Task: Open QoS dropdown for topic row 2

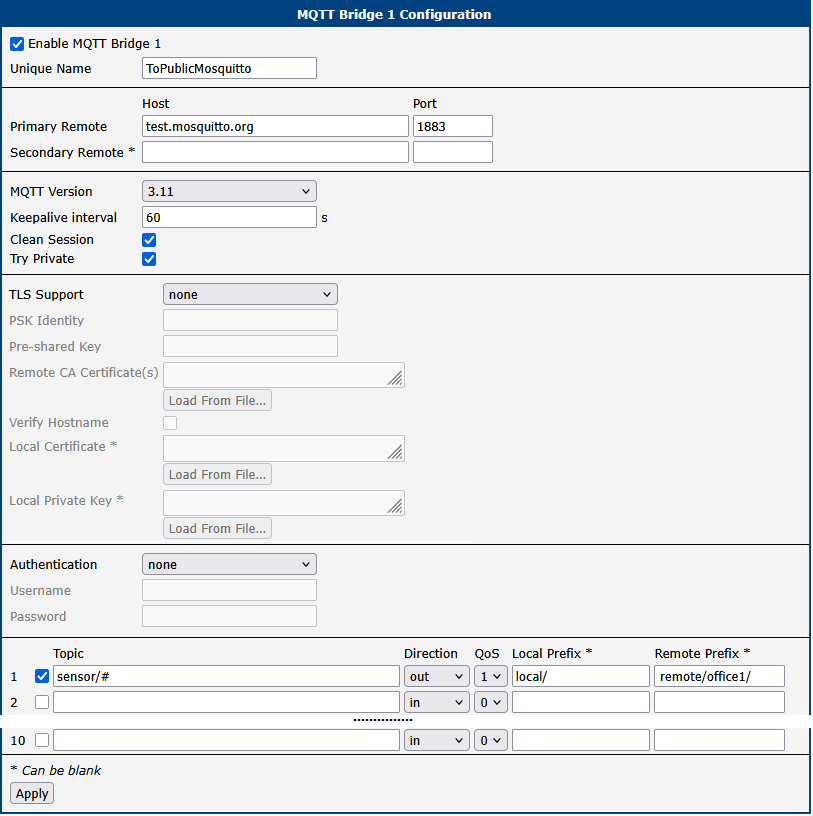Action: [490, 703]
